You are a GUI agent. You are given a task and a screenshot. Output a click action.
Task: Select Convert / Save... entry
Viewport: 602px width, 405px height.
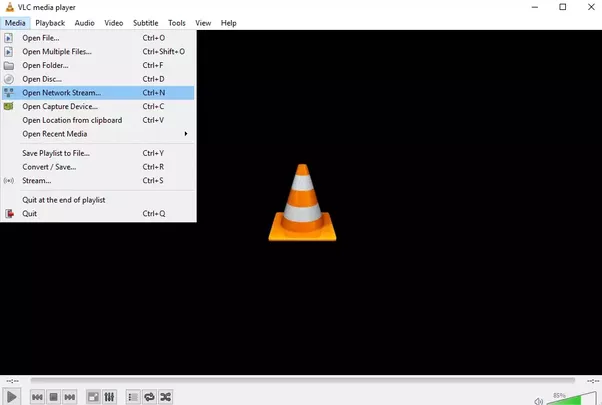(x=98, y=167)
